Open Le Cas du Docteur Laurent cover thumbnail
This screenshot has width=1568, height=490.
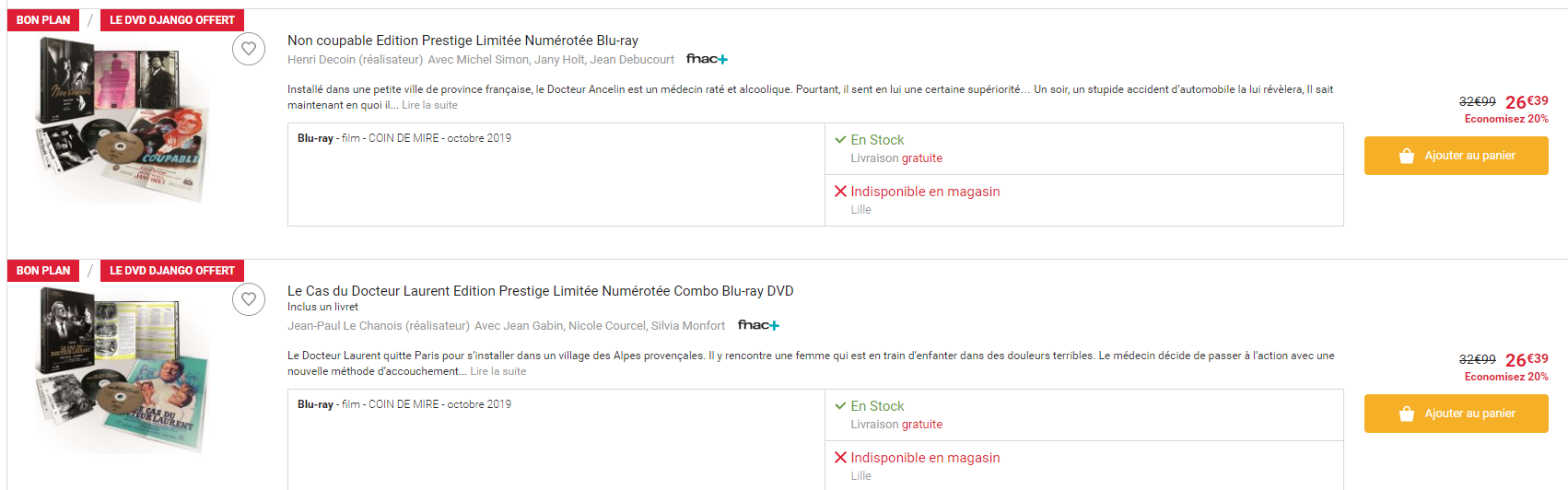(x=122, y=370)
